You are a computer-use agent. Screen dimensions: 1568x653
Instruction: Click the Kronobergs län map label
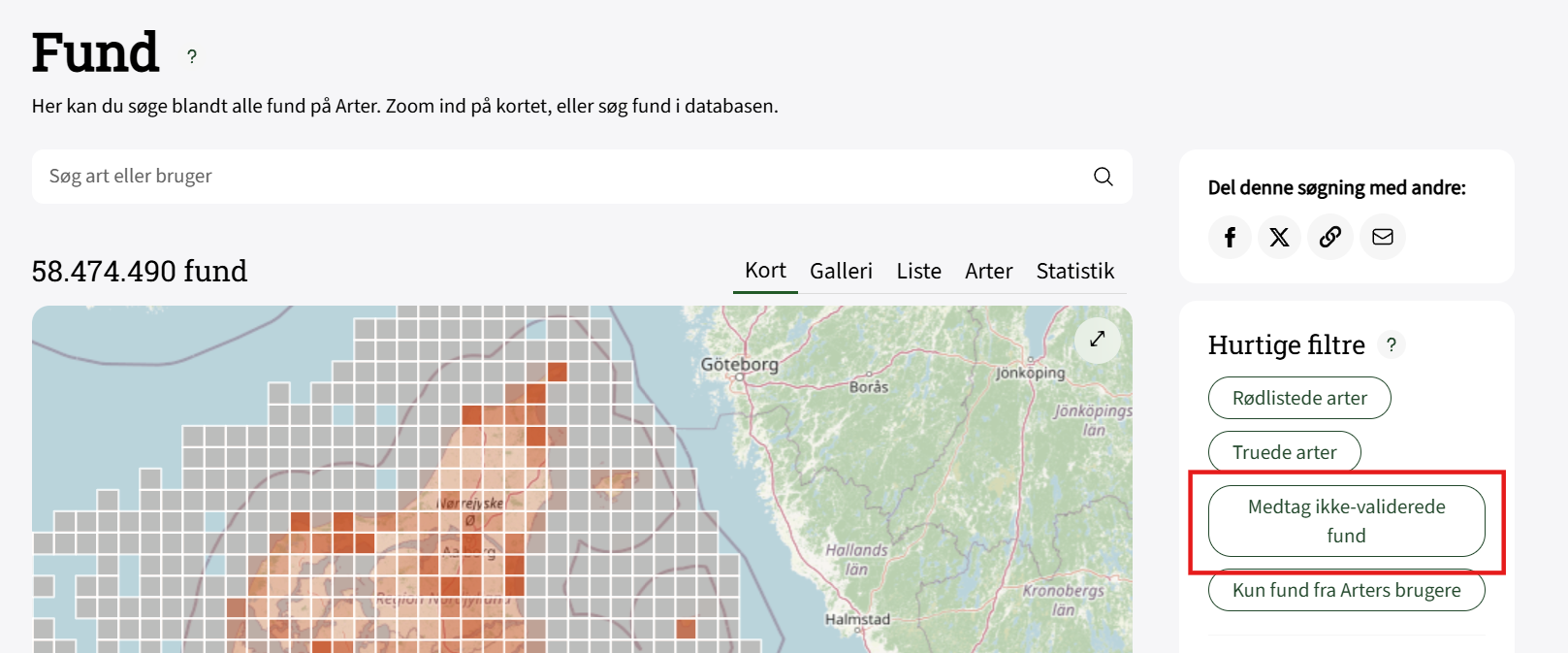point(1064,600)
